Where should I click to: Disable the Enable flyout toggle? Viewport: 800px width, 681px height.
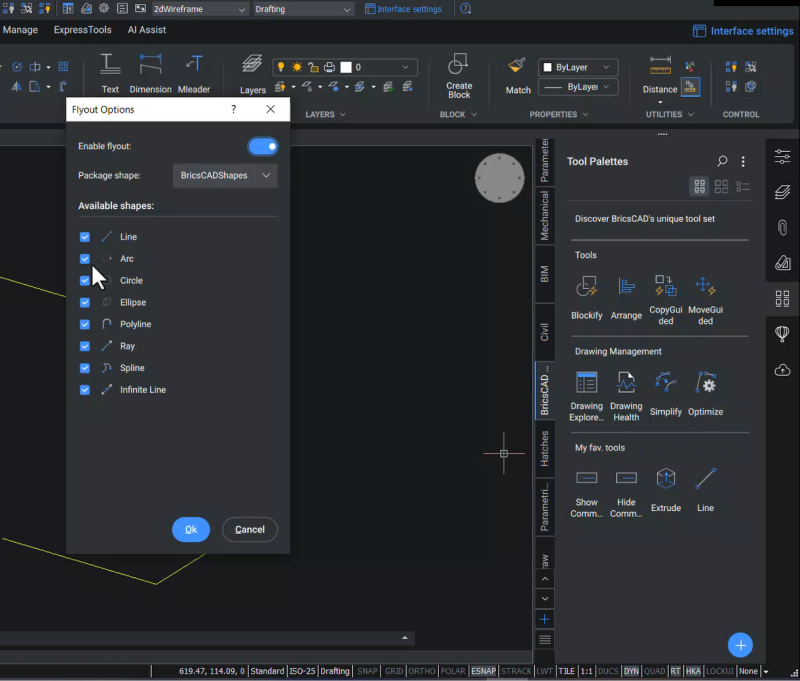point(262,146)
